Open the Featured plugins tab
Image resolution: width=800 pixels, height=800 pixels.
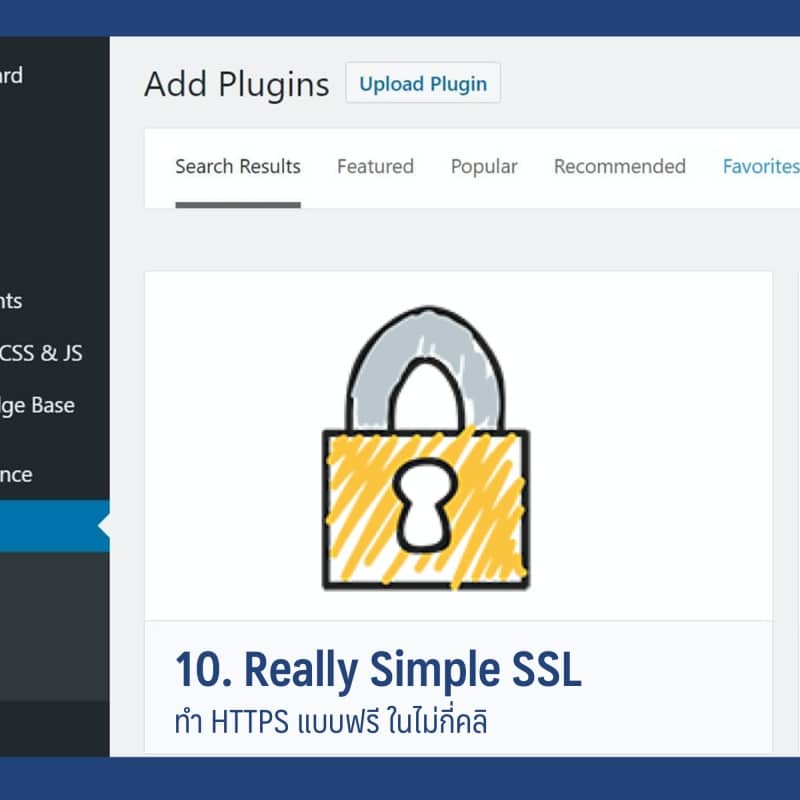click(375, 167)
